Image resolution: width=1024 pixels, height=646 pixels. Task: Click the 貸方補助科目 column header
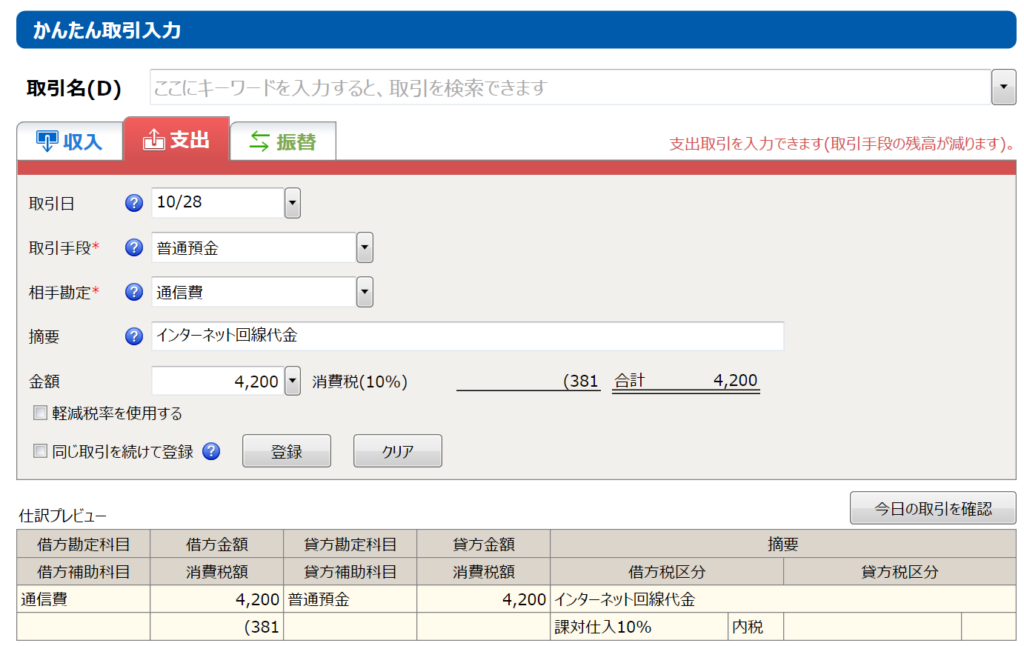tap(350, 572)
